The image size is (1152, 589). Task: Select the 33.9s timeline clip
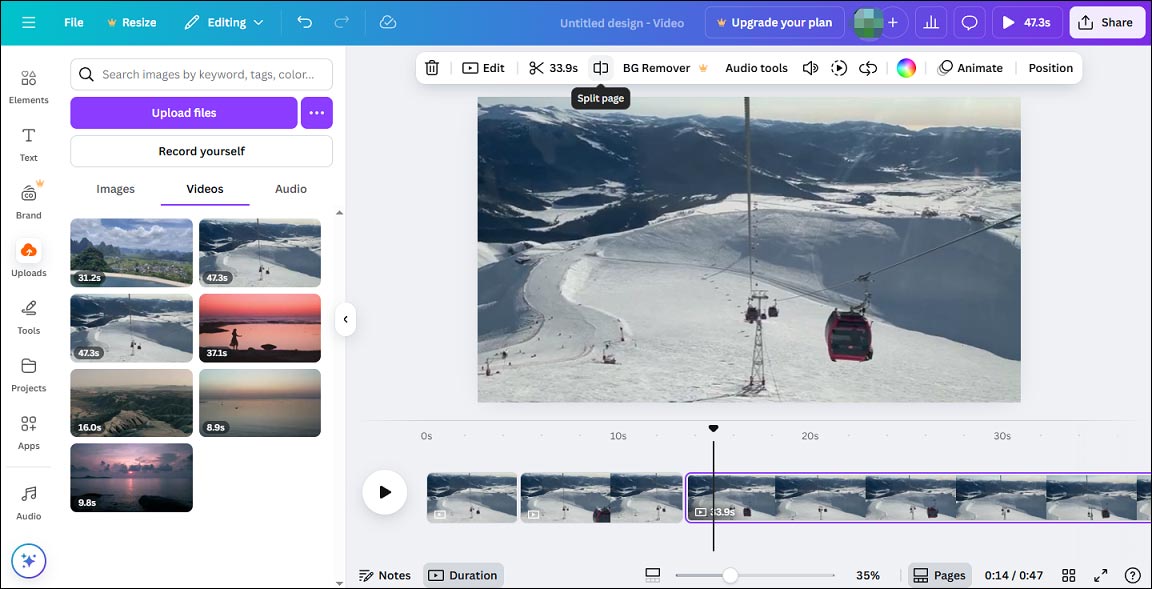pyautogui.click(x=918, y=498)
